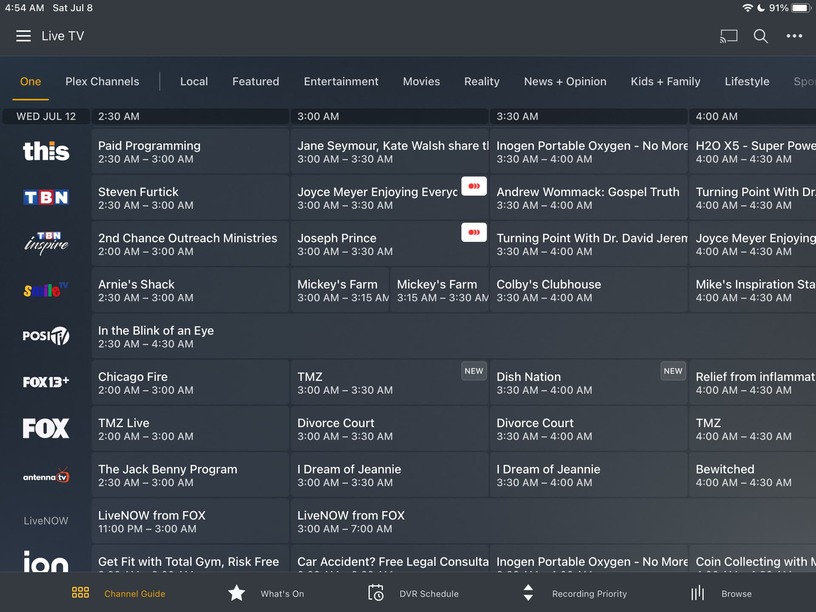Select the Smile TV channel logo

coord(46,290)
